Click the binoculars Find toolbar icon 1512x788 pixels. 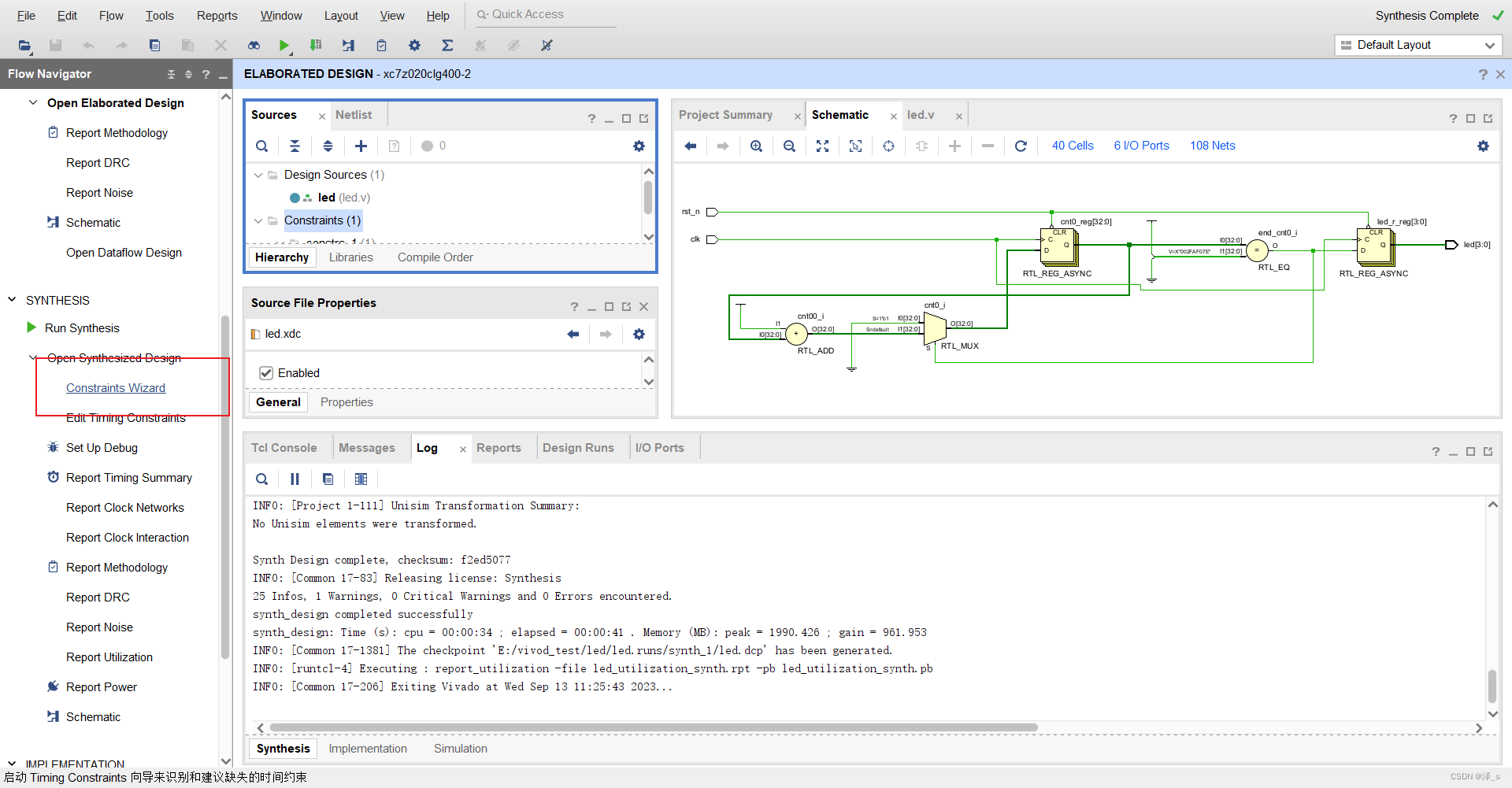(254, 46)
